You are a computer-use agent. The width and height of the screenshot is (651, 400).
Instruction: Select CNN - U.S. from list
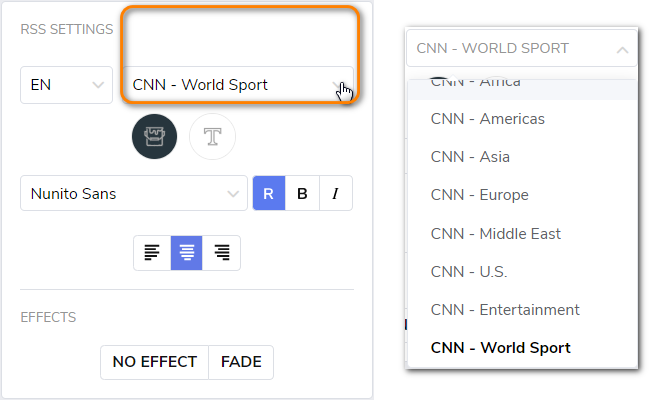[x=522, y=272]
